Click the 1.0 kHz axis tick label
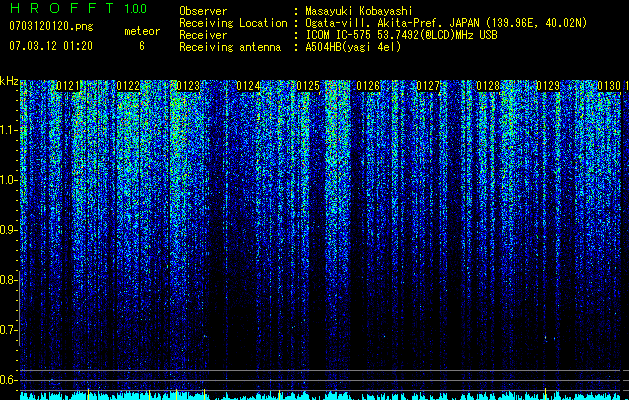Viewport: 629px width, 400px height. pyautogui.click(x=8, y=180)
